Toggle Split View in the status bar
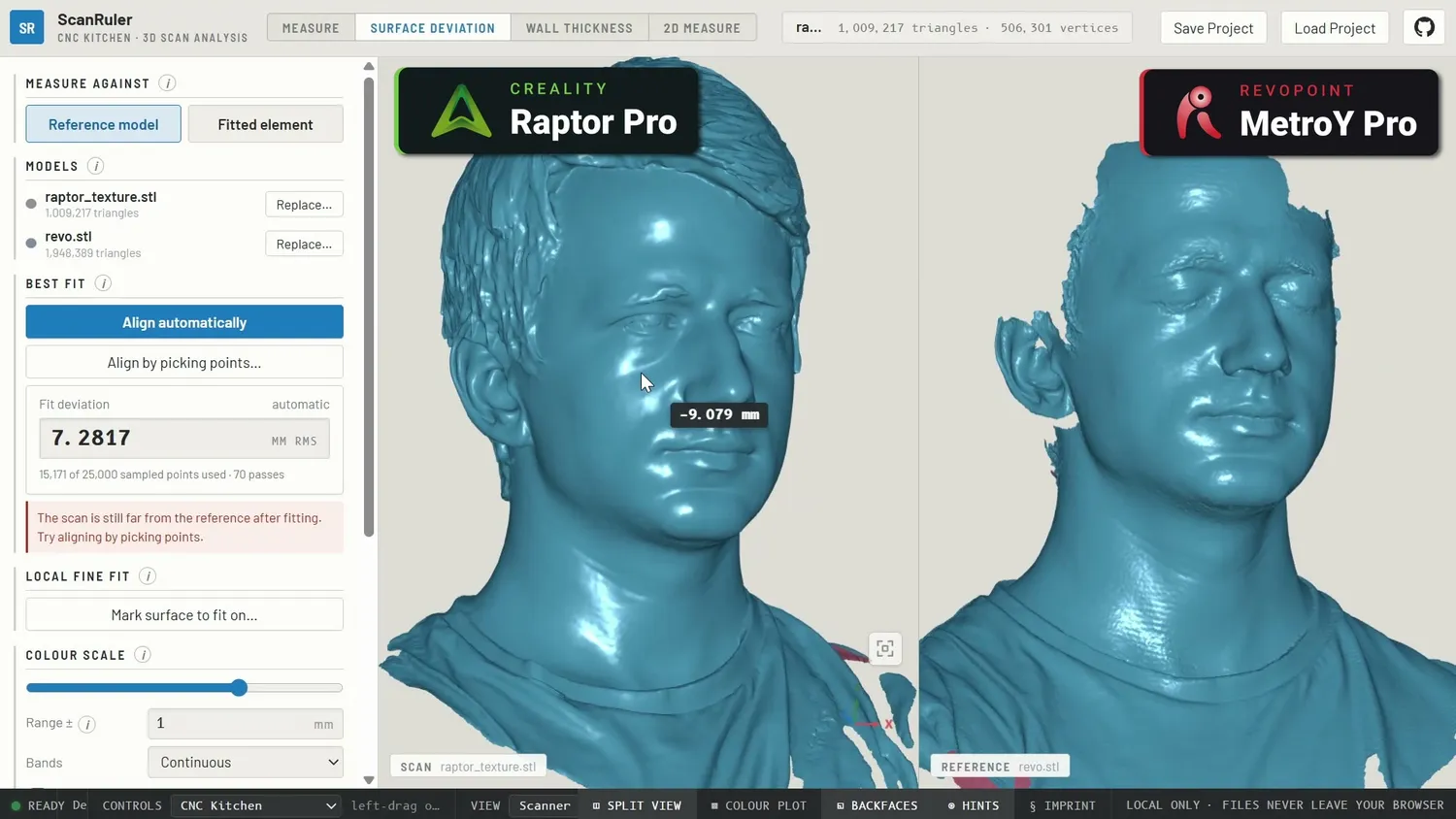 click(x=637, y=805)
